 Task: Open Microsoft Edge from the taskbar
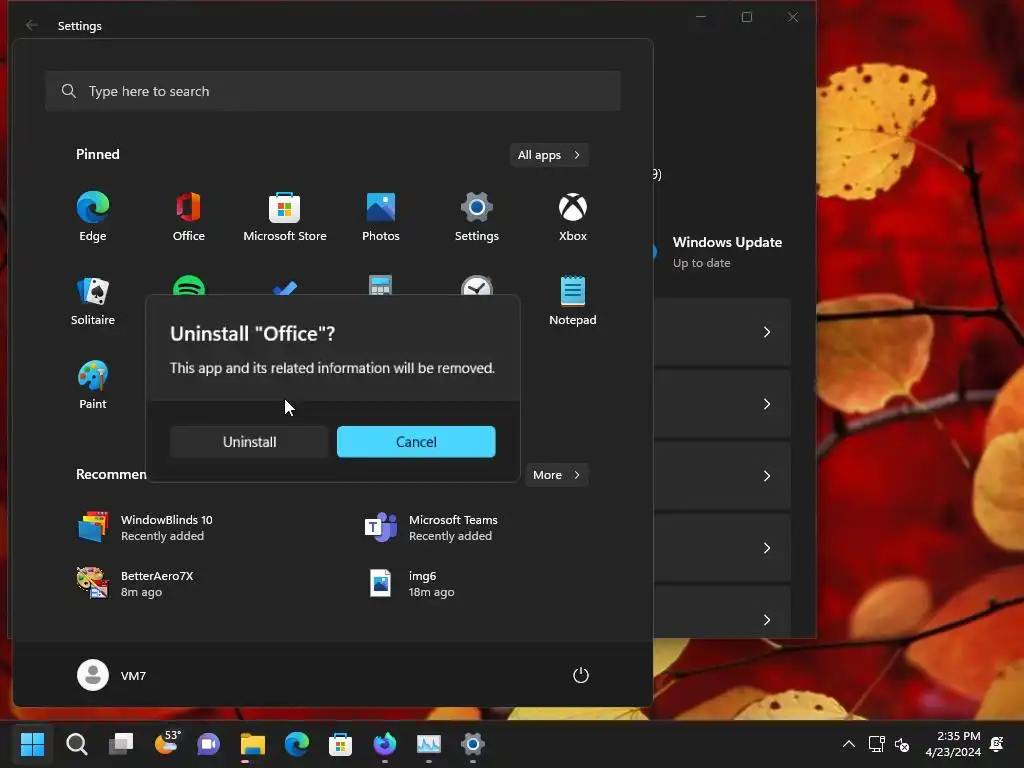coord(296,744)
